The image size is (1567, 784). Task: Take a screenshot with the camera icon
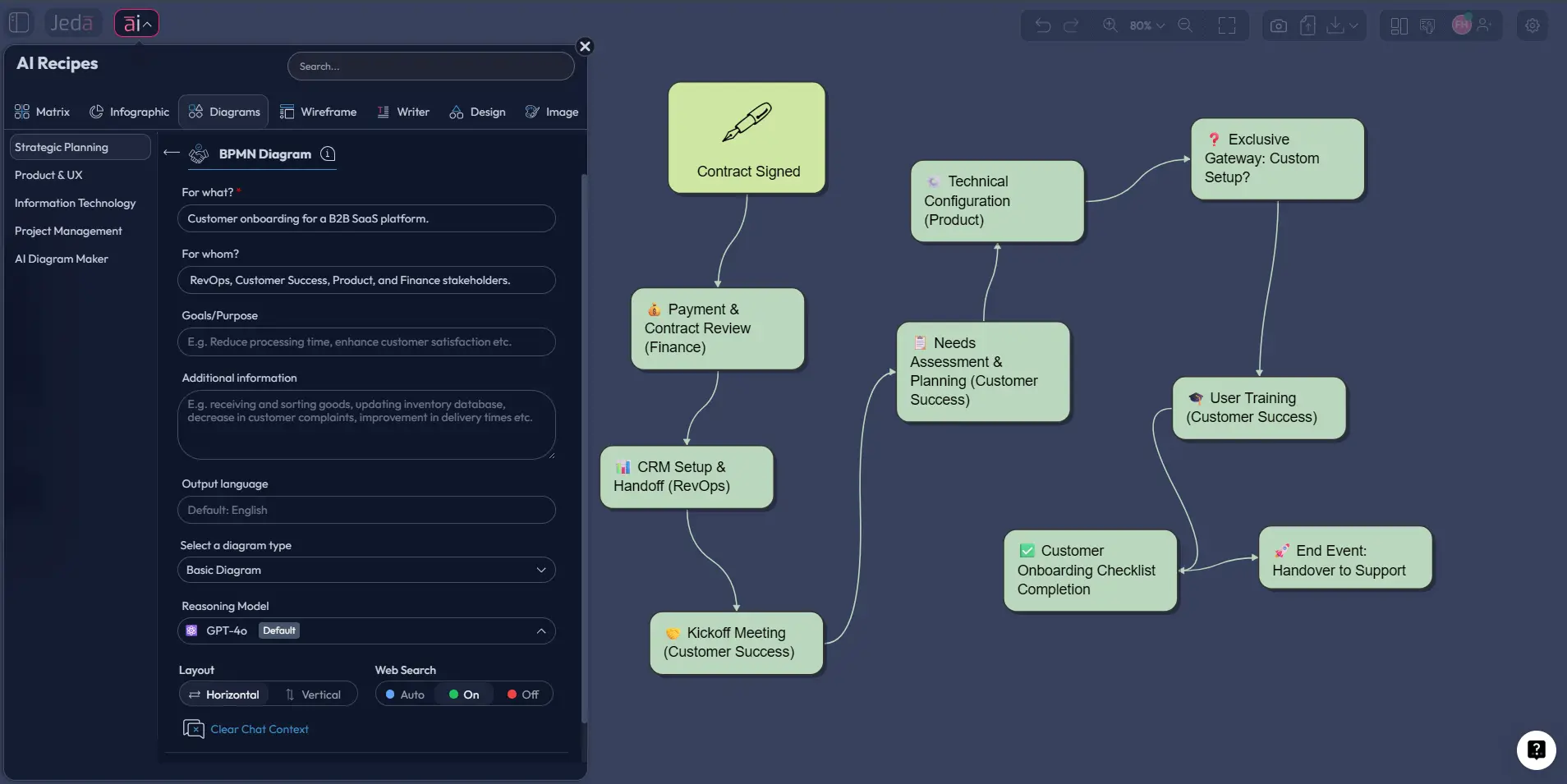pos(1278,25)
